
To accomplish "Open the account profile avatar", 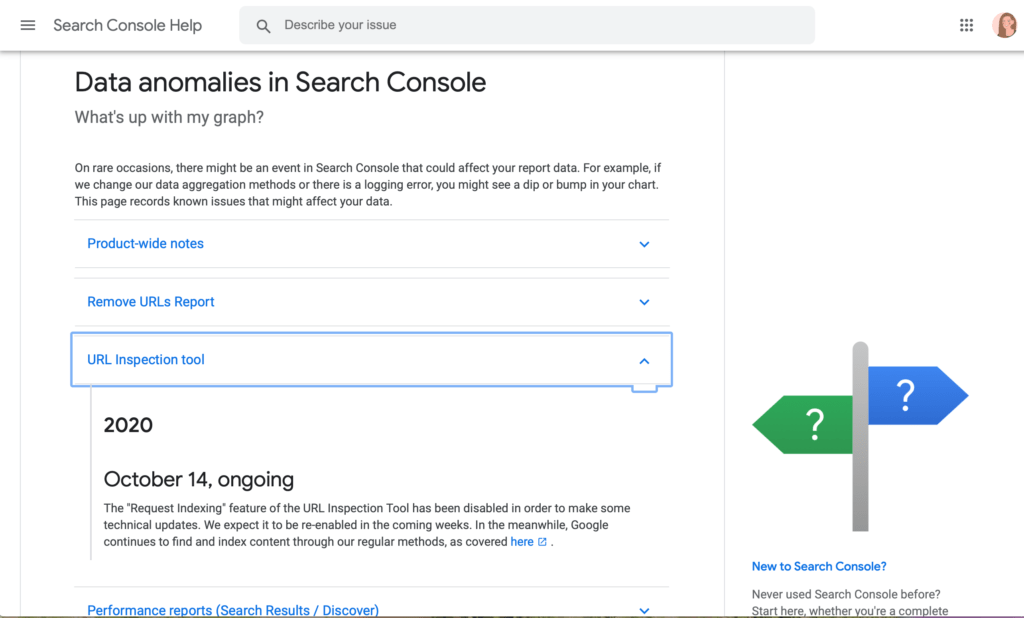I will (1004, 25).
